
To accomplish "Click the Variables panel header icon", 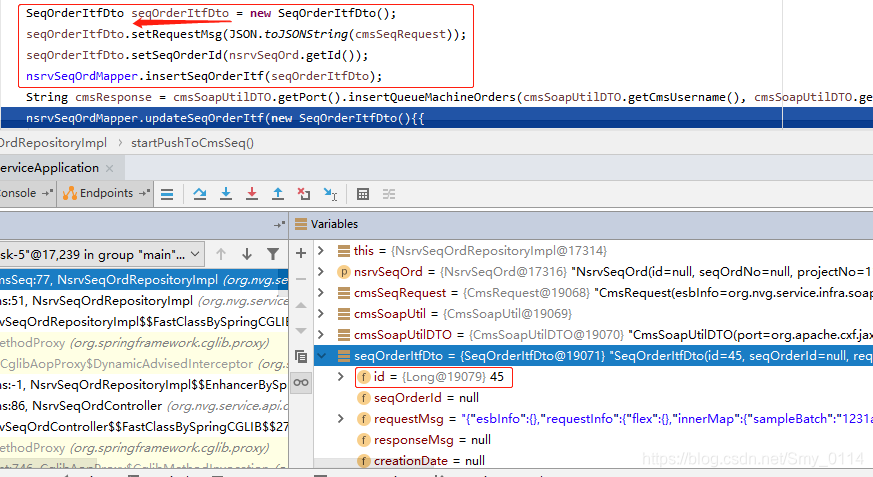I will click(301, 224).
